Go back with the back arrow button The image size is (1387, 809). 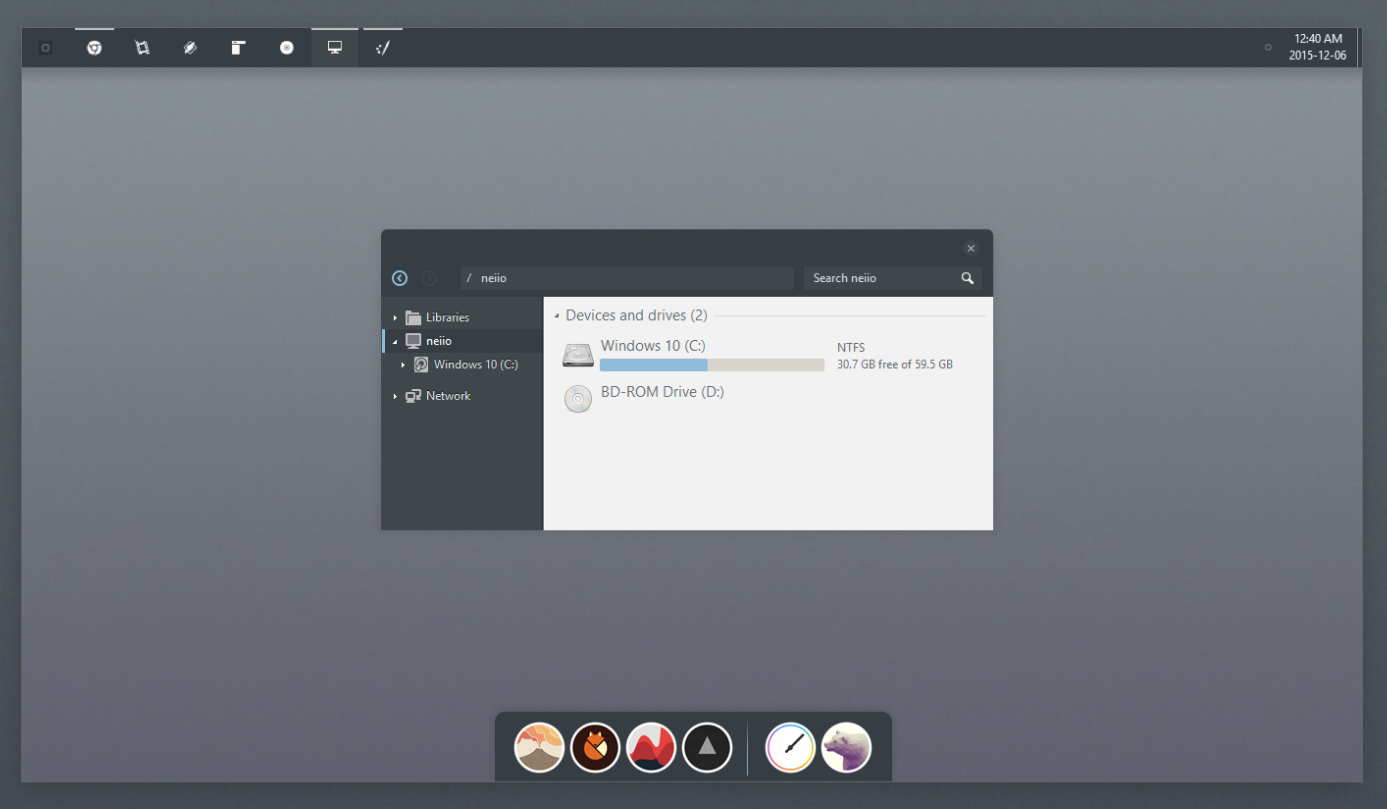point(400,278)
